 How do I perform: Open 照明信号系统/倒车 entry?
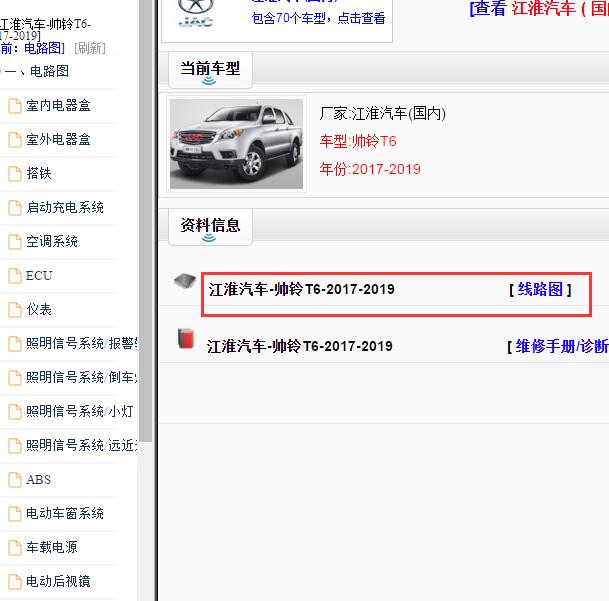pyautogui.click(x=82, y=378)
